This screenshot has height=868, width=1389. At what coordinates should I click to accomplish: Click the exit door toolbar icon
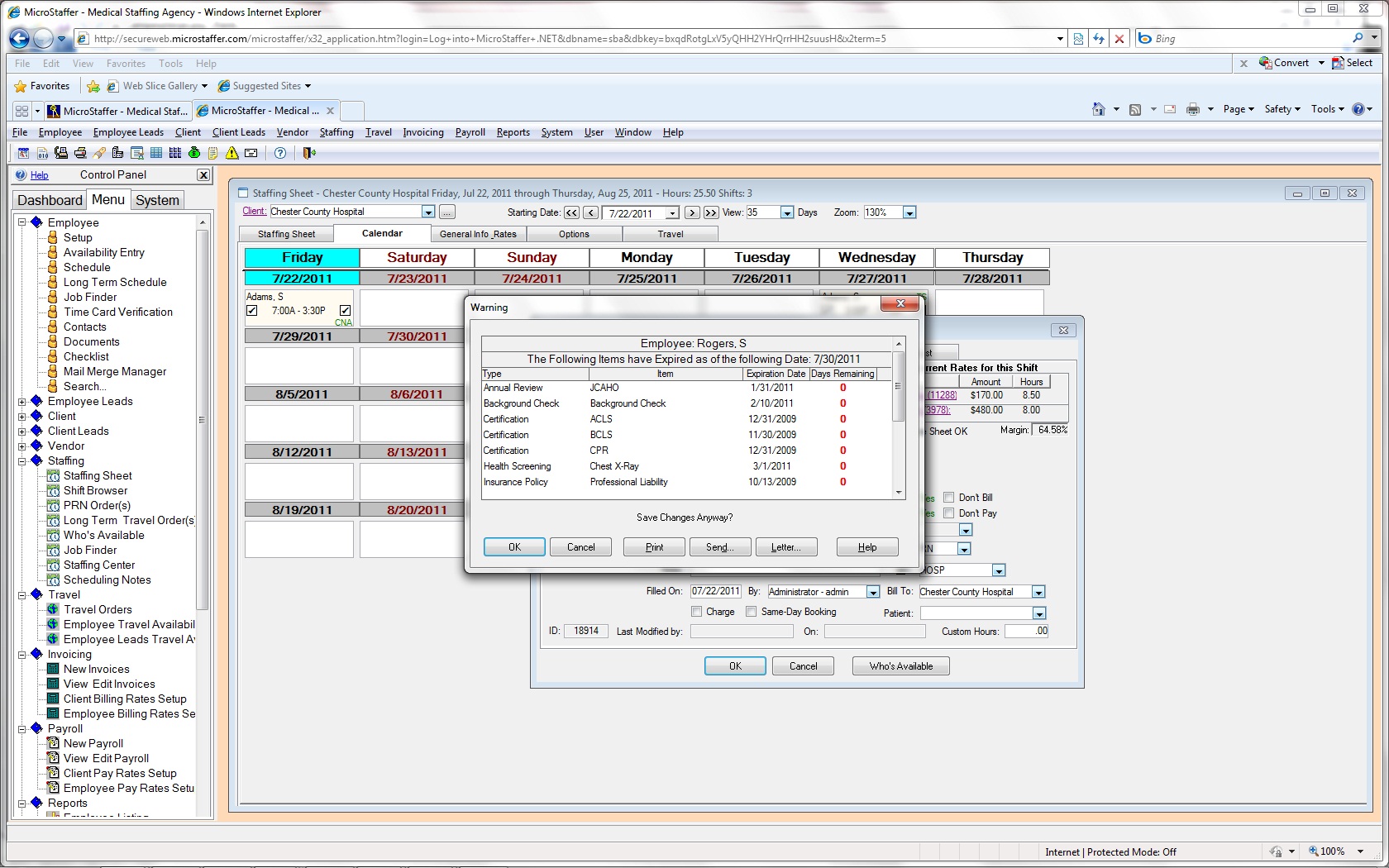pyautogui.click(x=309, y=153)
